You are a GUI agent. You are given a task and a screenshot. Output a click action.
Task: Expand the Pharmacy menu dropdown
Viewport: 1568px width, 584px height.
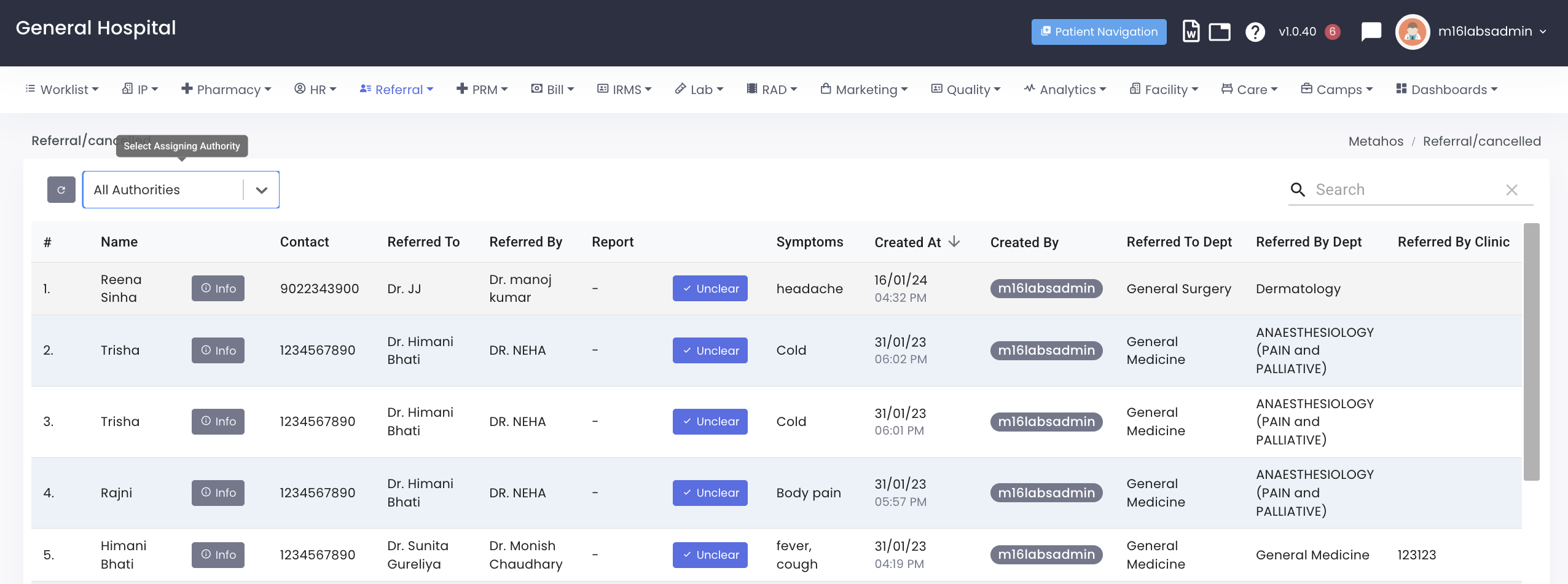click(x=226, y=90)
